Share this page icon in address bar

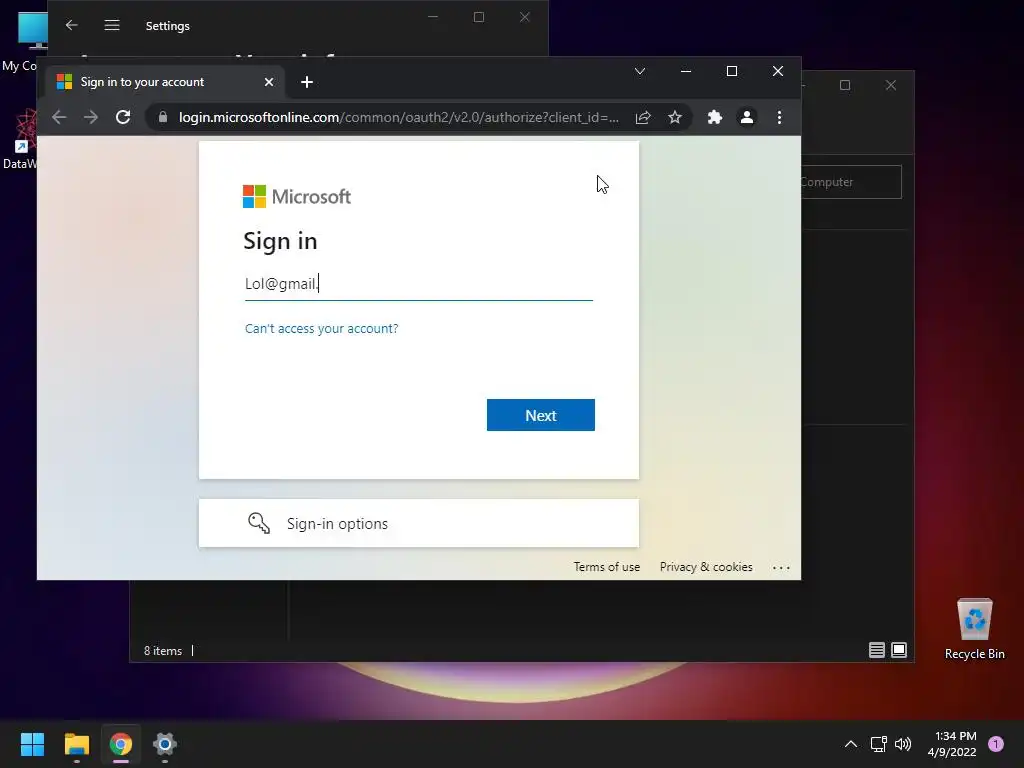tap(643, 118)
